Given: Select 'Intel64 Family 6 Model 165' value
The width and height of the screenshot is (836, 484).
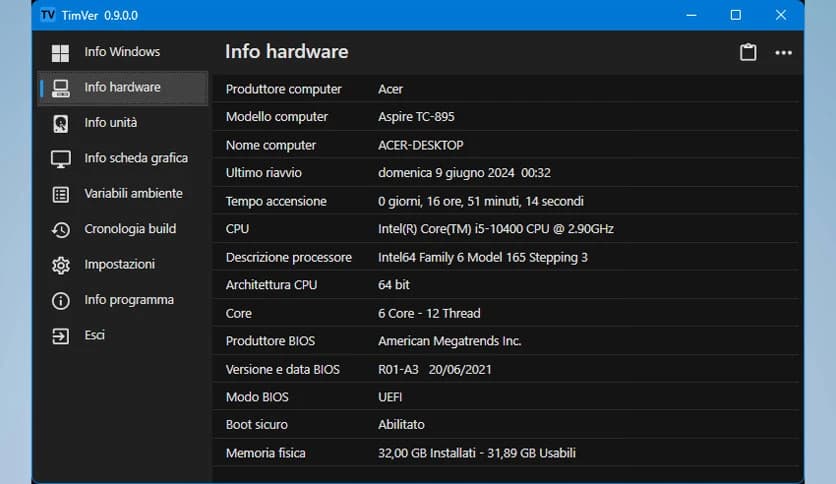Looking at the screenshot, I should point(483,257).
